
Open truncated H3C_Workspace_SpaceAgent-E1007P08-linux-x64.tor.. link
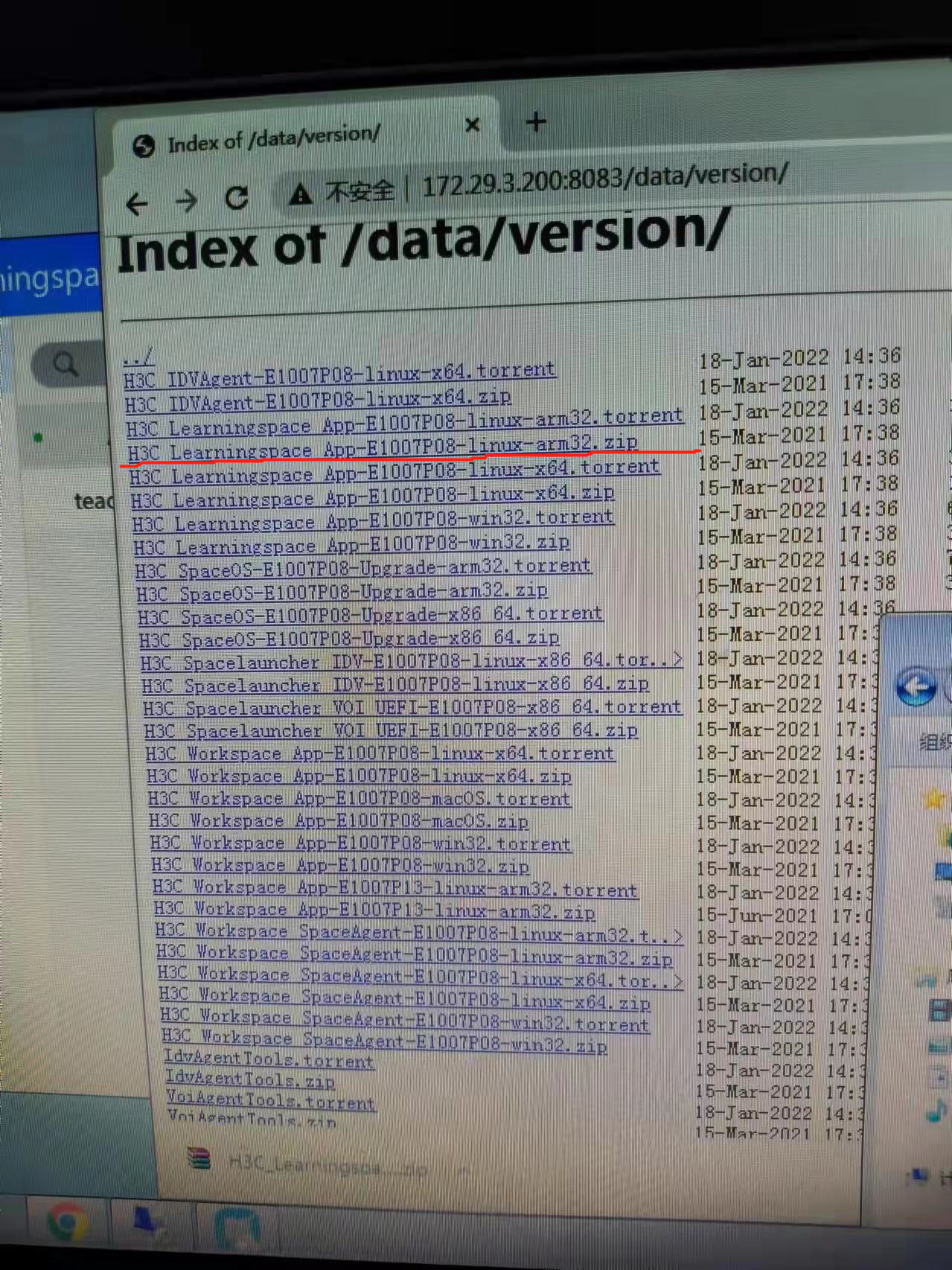421,978
